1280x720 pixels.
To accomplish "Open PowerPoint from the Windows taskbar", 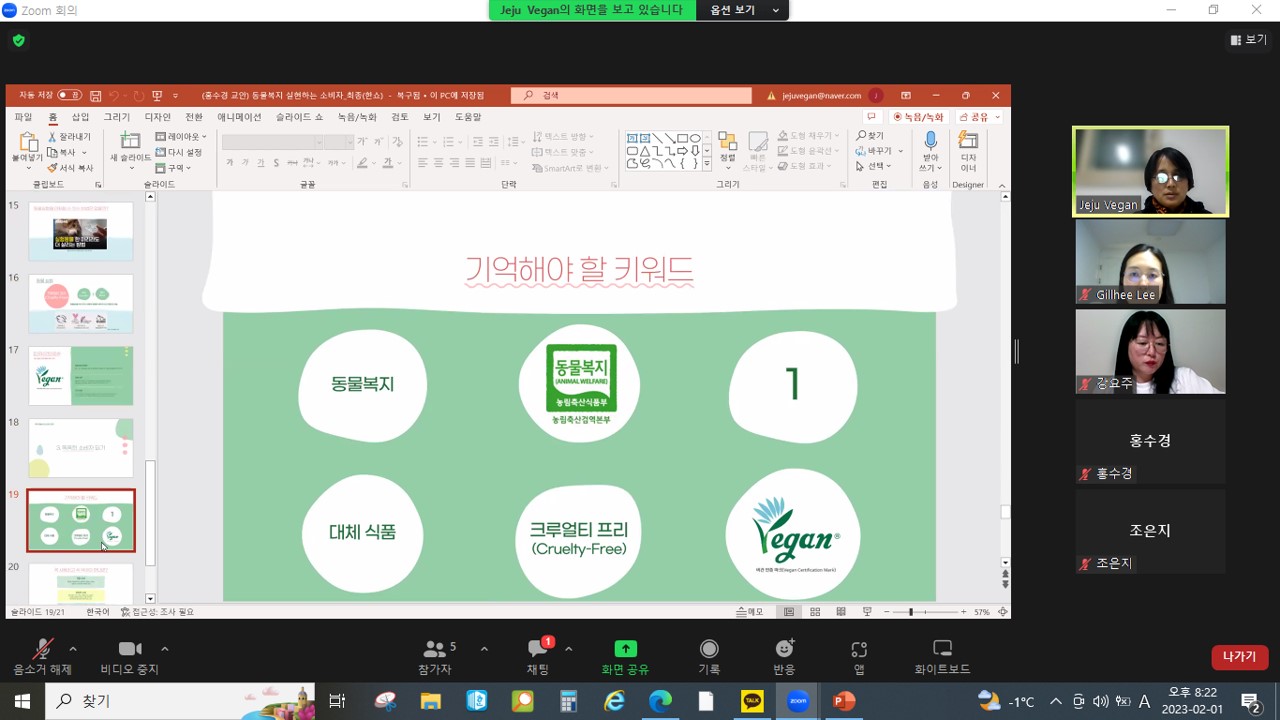I will [845, 701].
